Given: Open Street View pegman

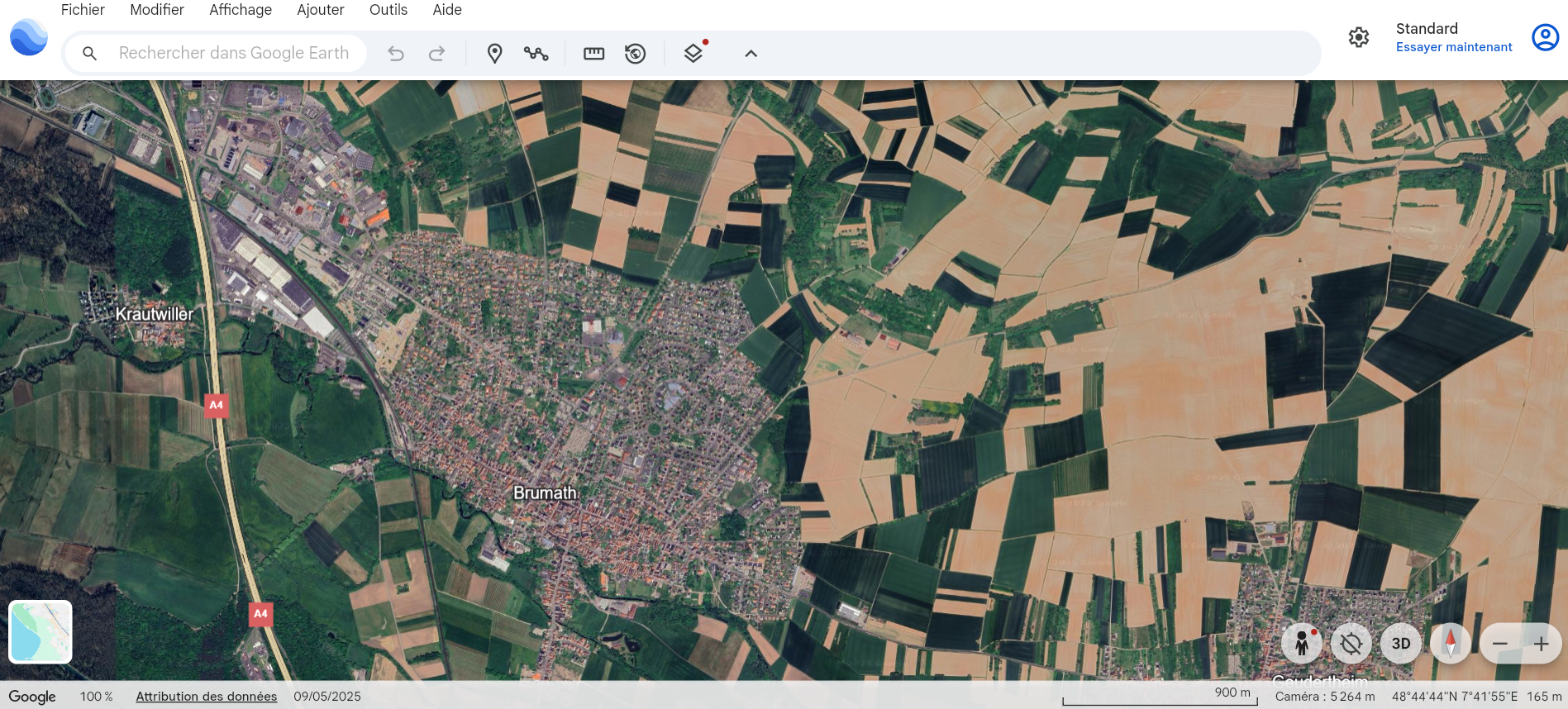Looking at the screenshot, I should click(x=1302, y=644).
